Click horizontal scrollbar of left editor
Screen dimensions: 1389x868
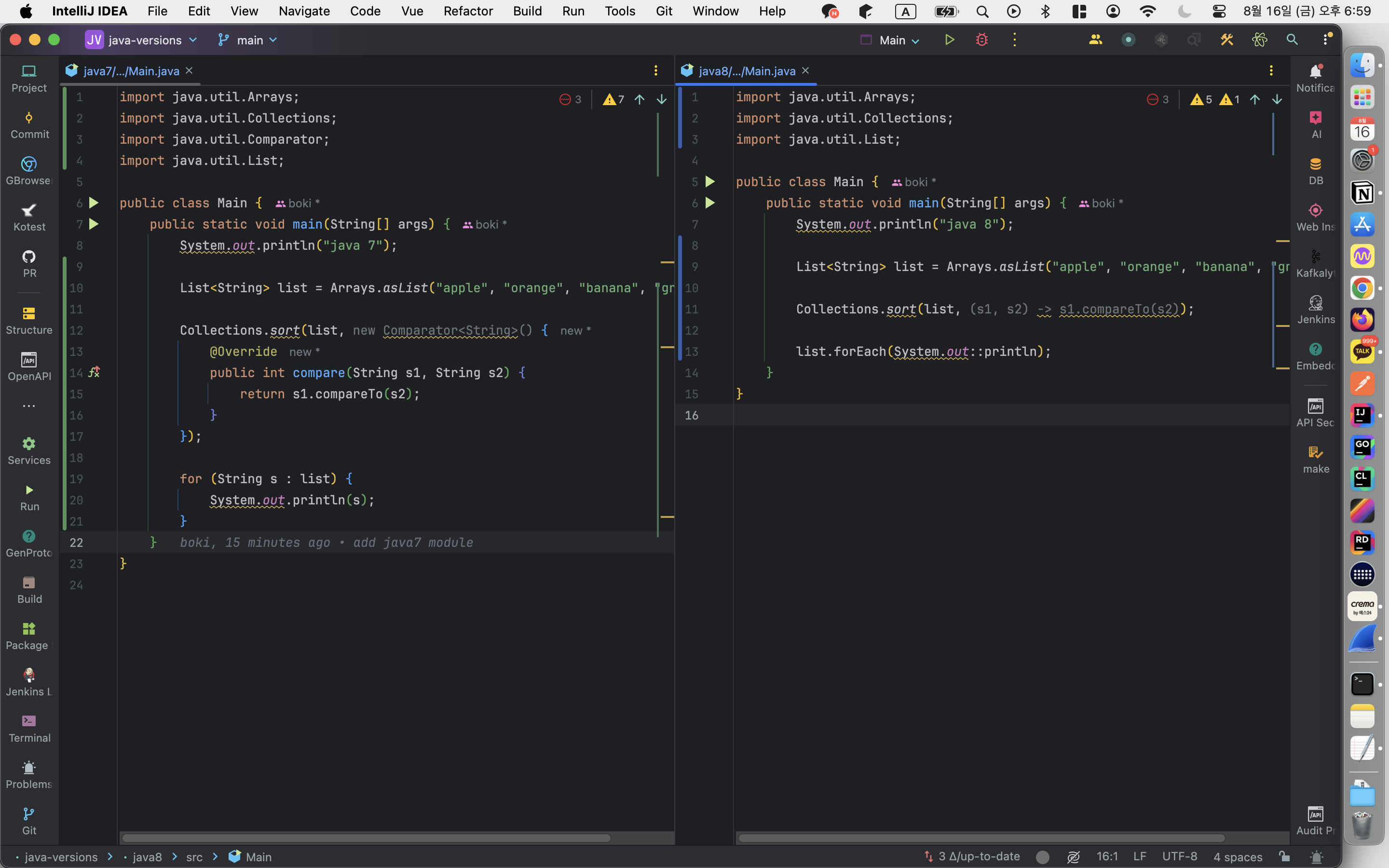[x=366, y=838]
